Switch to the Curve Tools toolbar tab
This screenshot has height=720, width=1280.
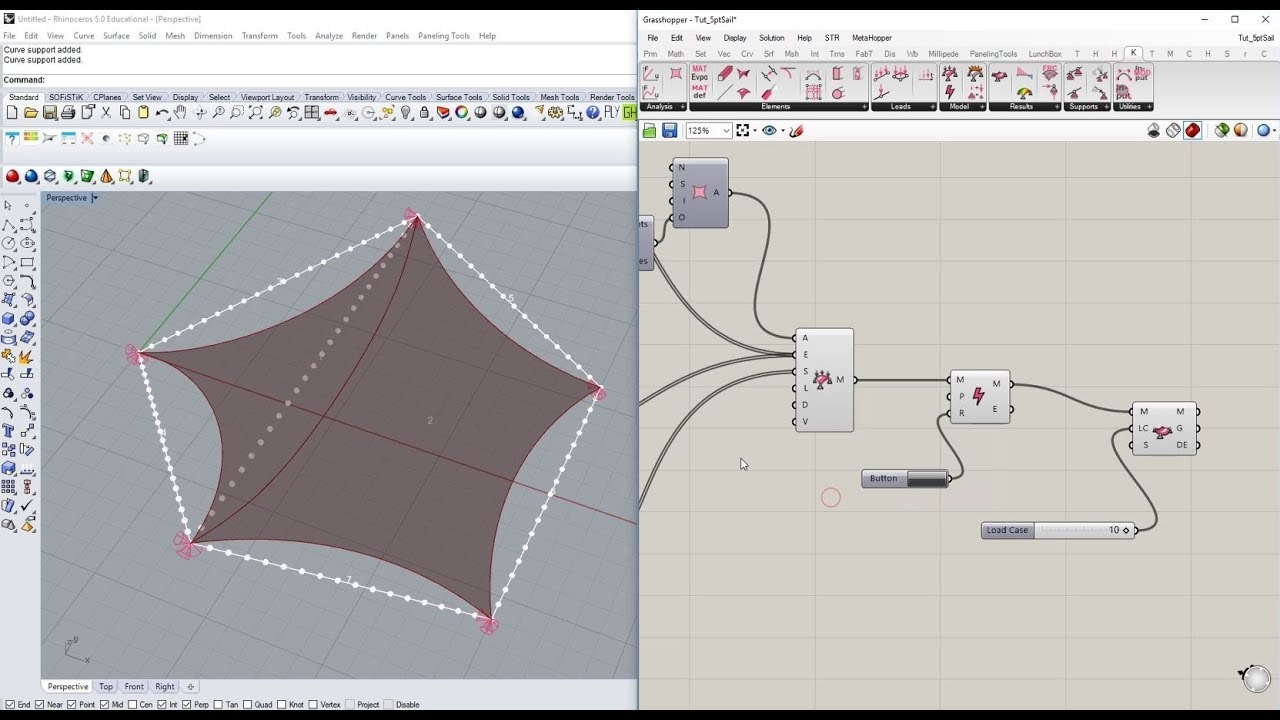(x=405, y=97)
